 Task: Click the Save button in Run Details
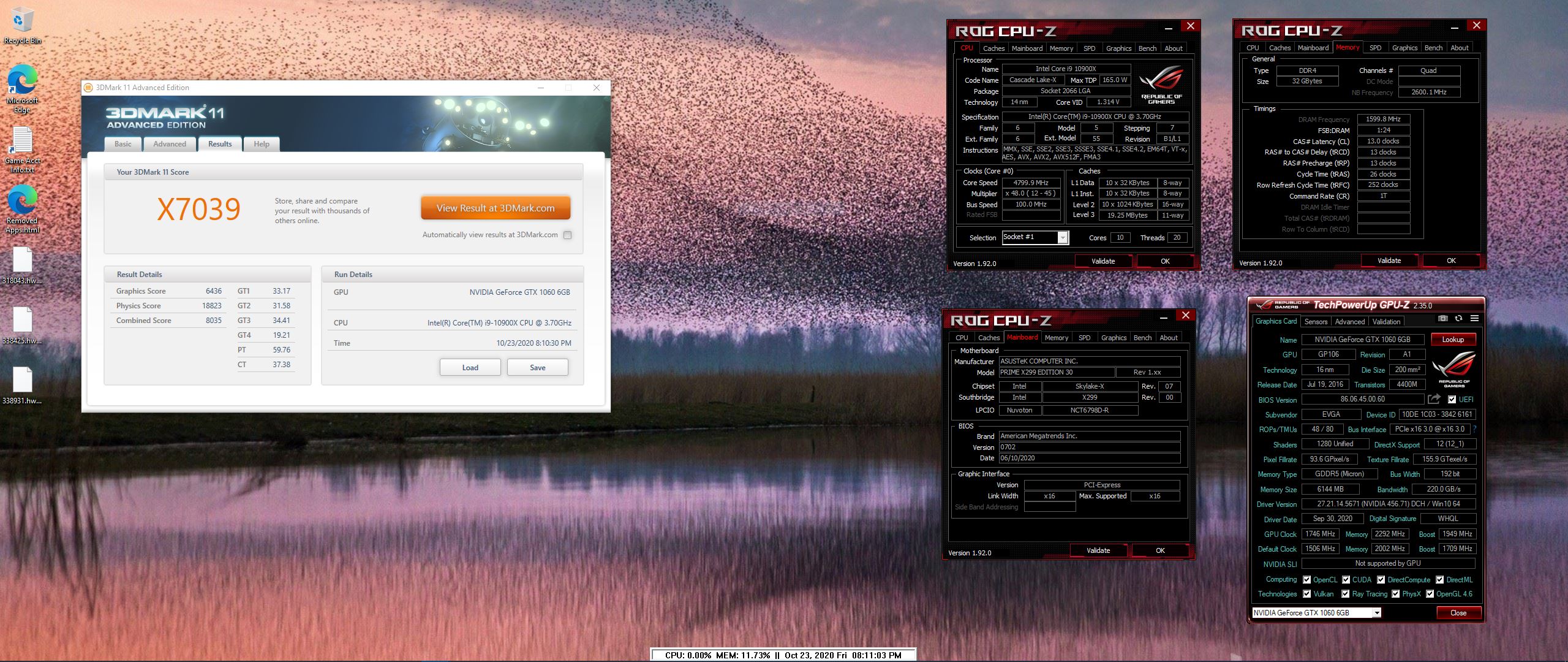pos(538,367)
